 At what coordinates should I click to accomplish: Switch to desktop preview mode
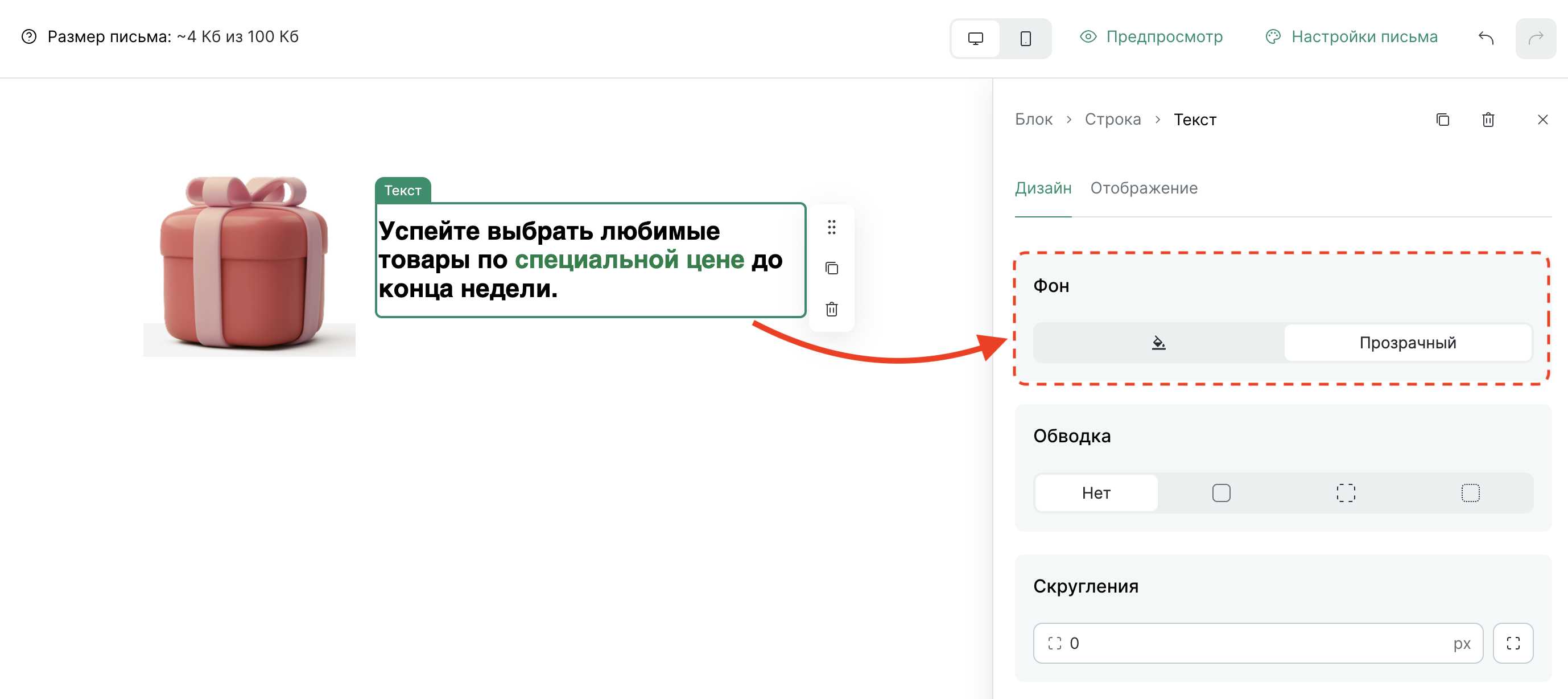pos(975,38)
